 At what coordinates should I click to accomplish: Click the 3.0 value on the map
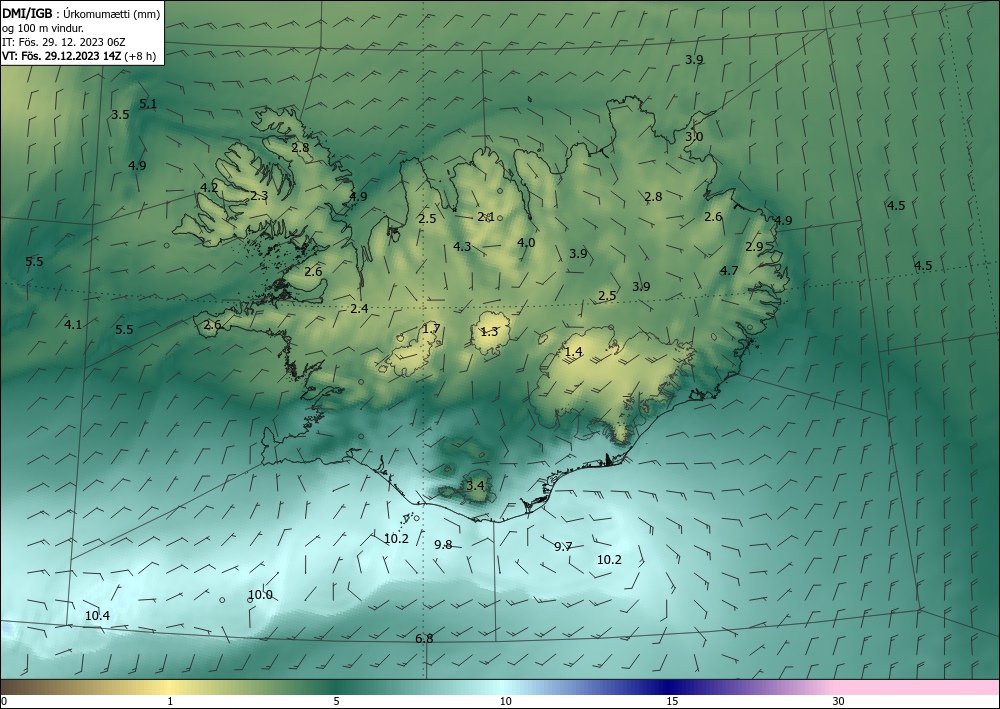[x=695, y=136]
